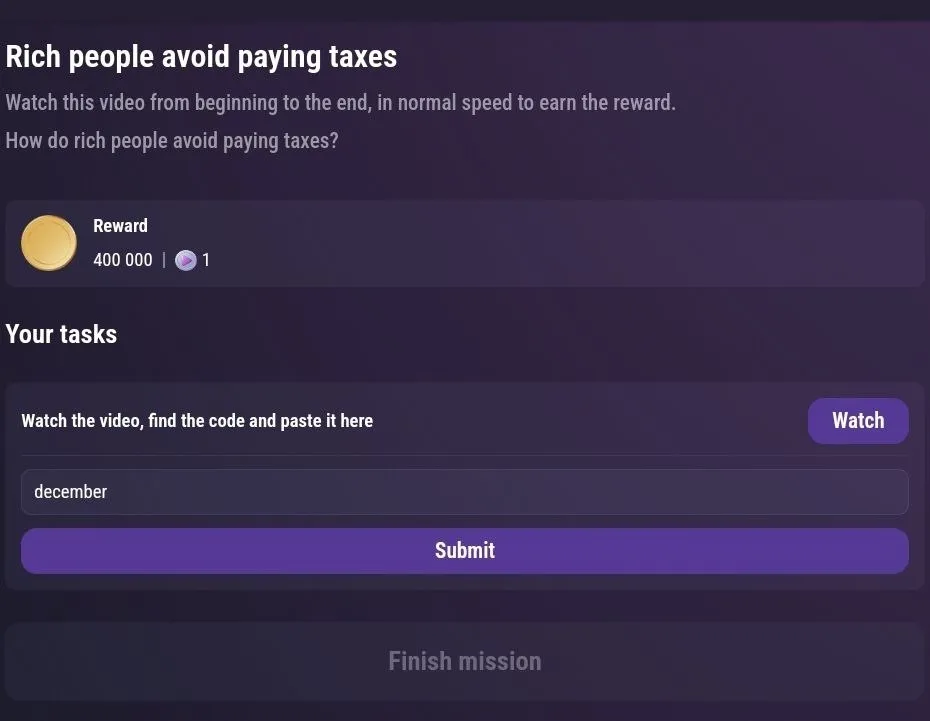
Task: Submit the entered code
Action: (x=464, y=551)
